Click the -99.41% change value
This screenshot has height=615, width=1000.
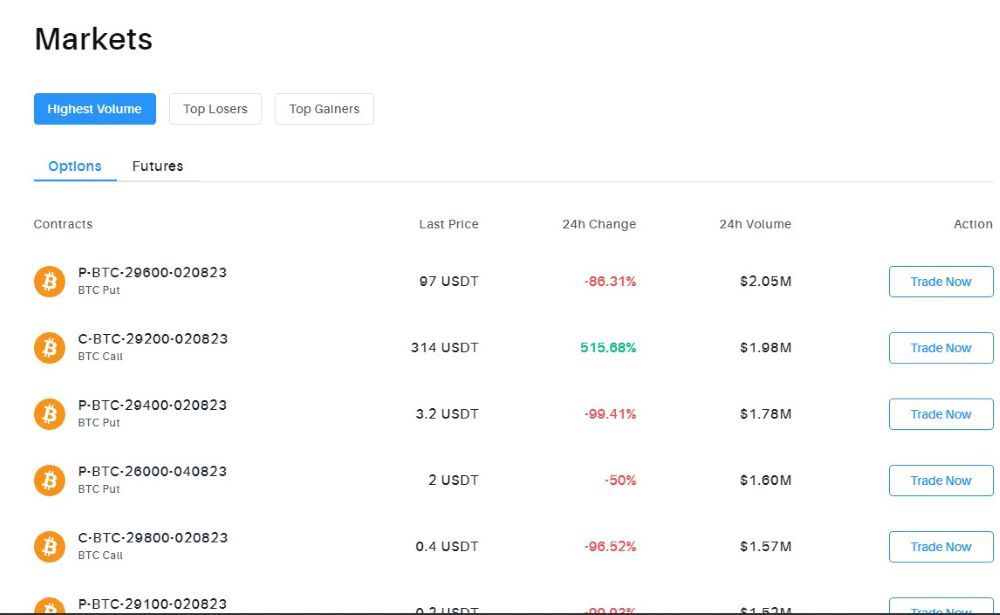click(x=610, y=414)
